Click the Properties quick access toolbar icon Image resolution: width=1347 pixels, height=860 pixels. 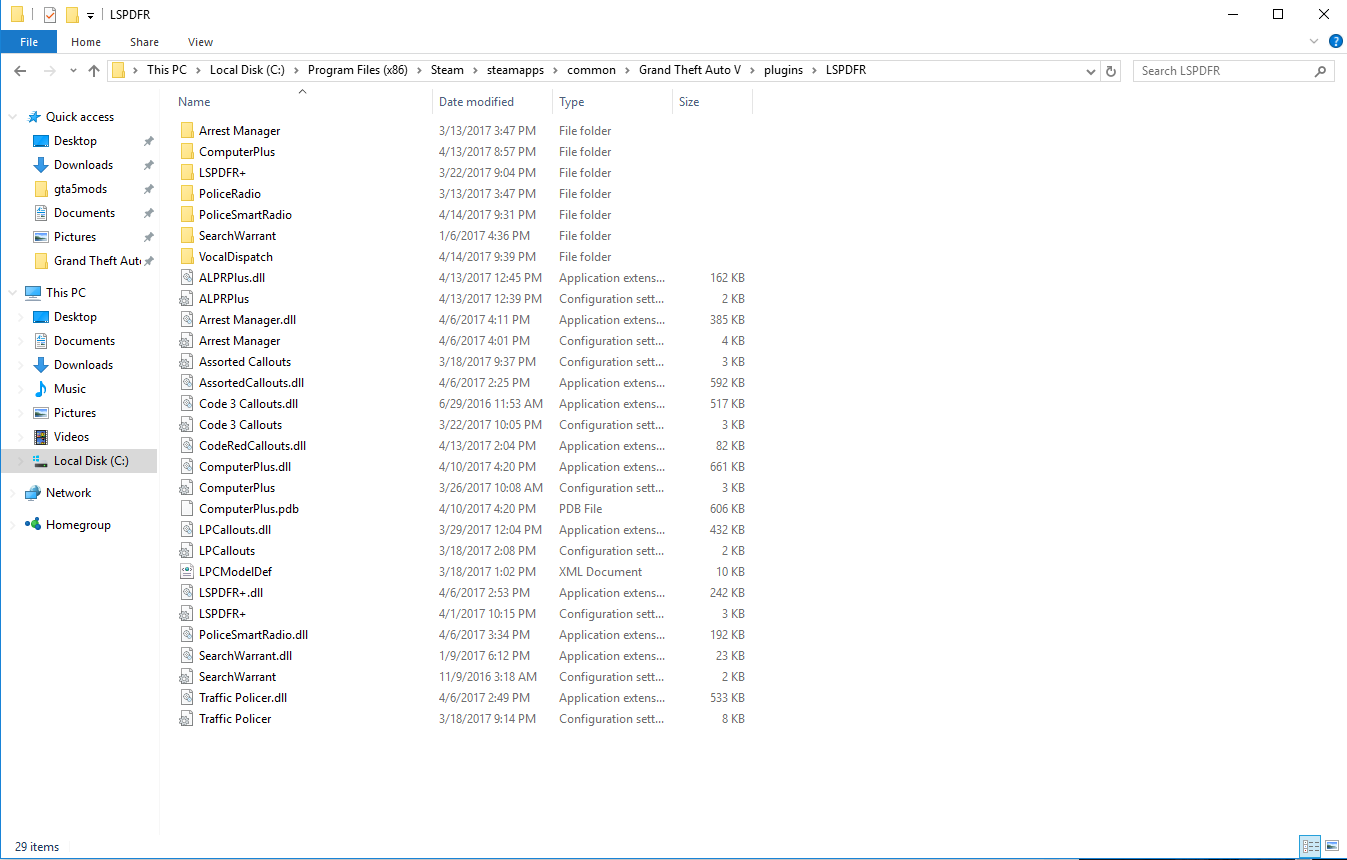[x=50, y=15]
